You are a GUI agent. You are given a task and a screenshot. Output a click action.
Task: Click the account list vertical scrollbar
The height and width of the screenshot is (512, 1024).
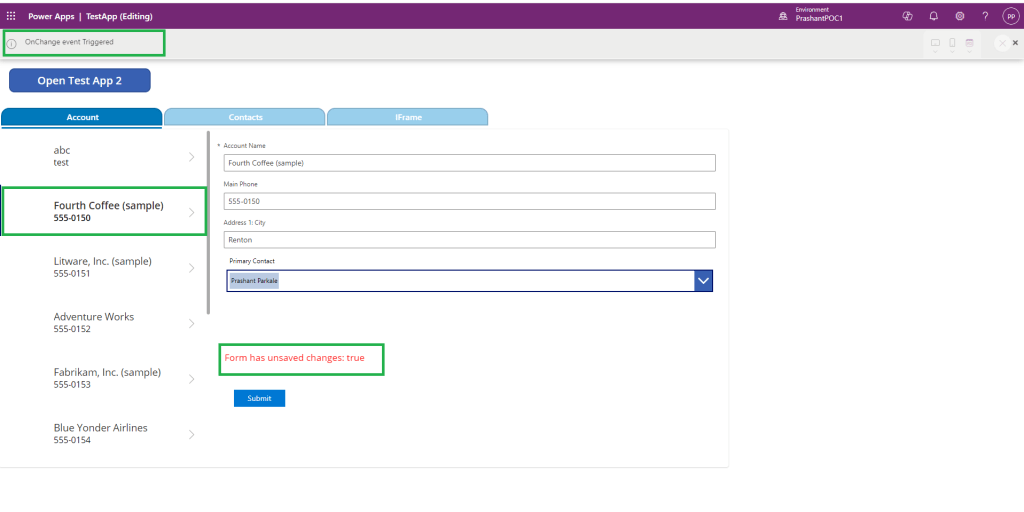tap(208, 222)
